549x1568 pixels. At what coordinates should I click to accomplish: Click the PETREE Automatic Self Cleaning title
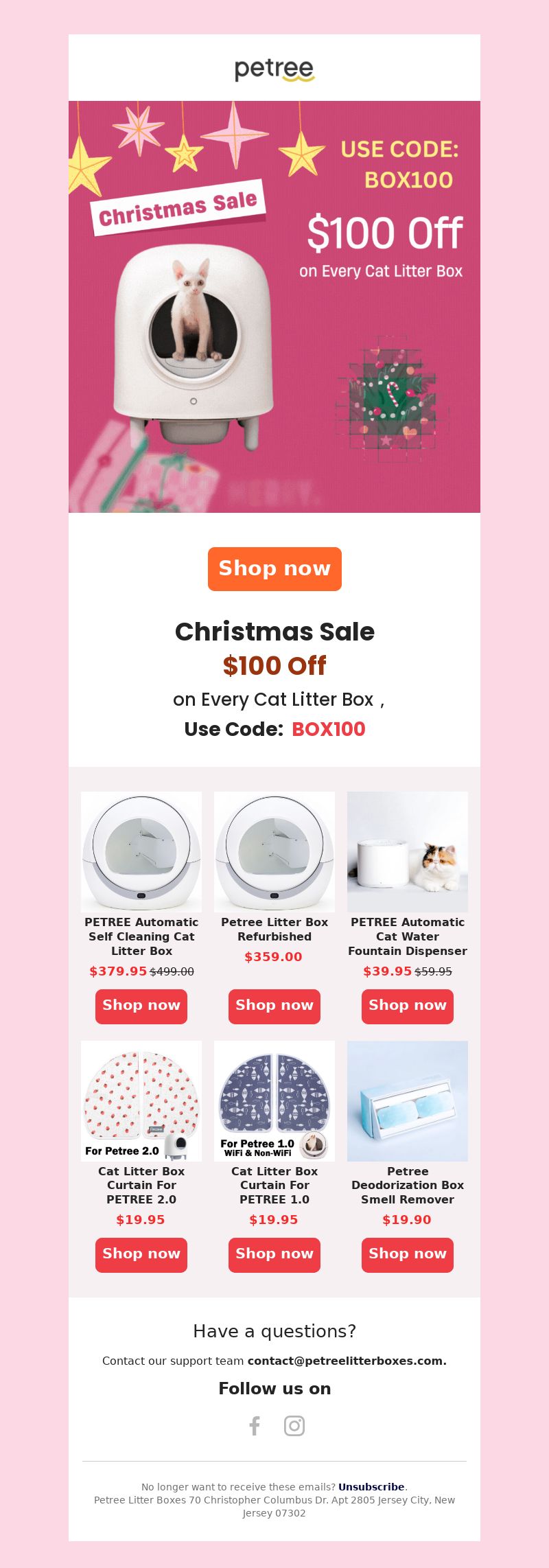point(141,936)
